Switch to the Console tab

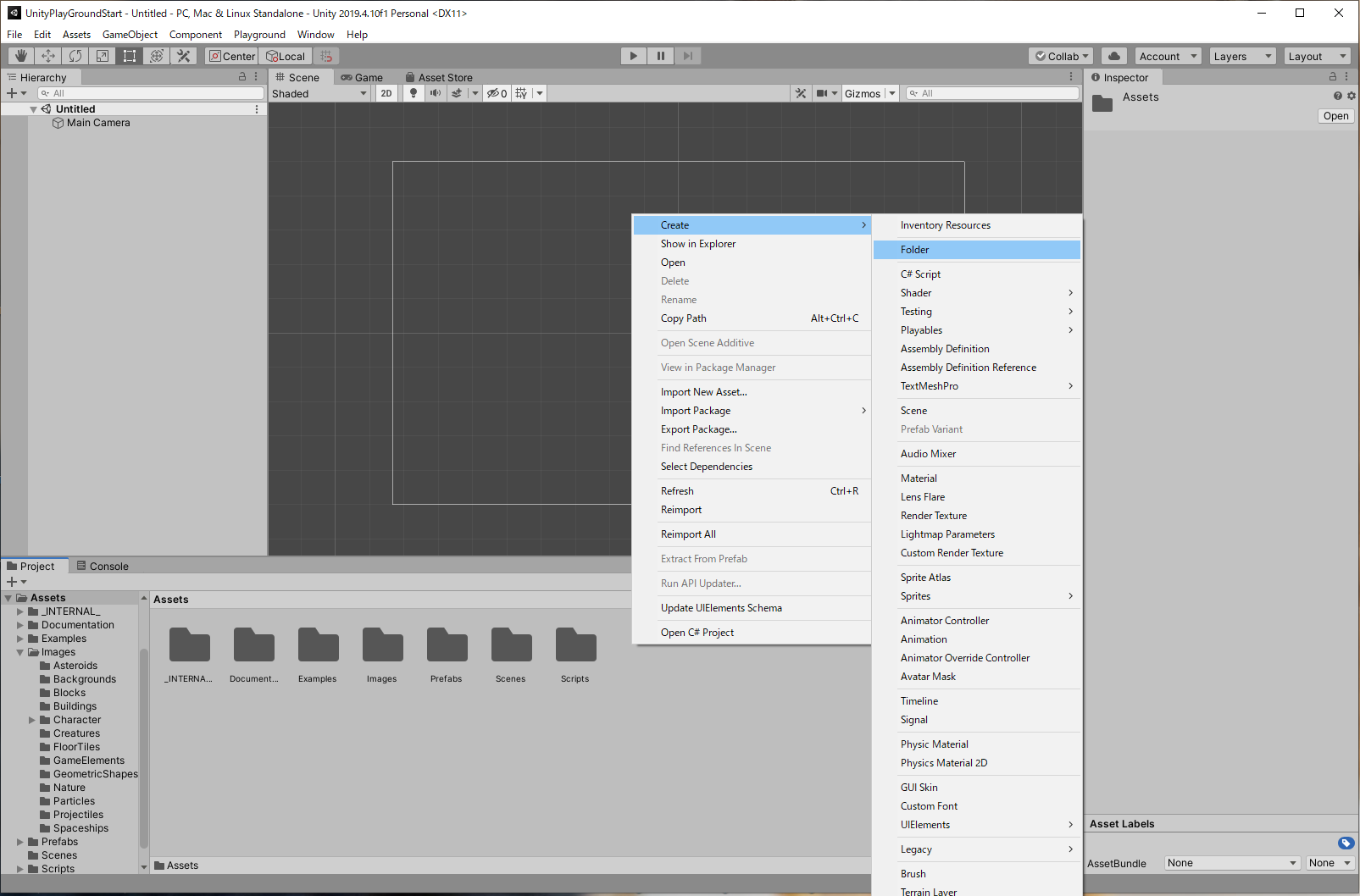[103, 566]
